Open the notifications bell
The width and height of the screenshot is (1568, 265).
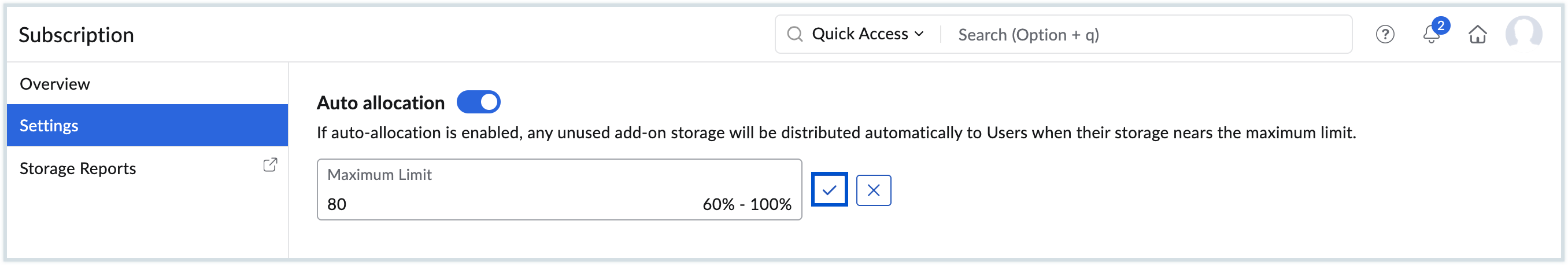[x=1430, y=35]
